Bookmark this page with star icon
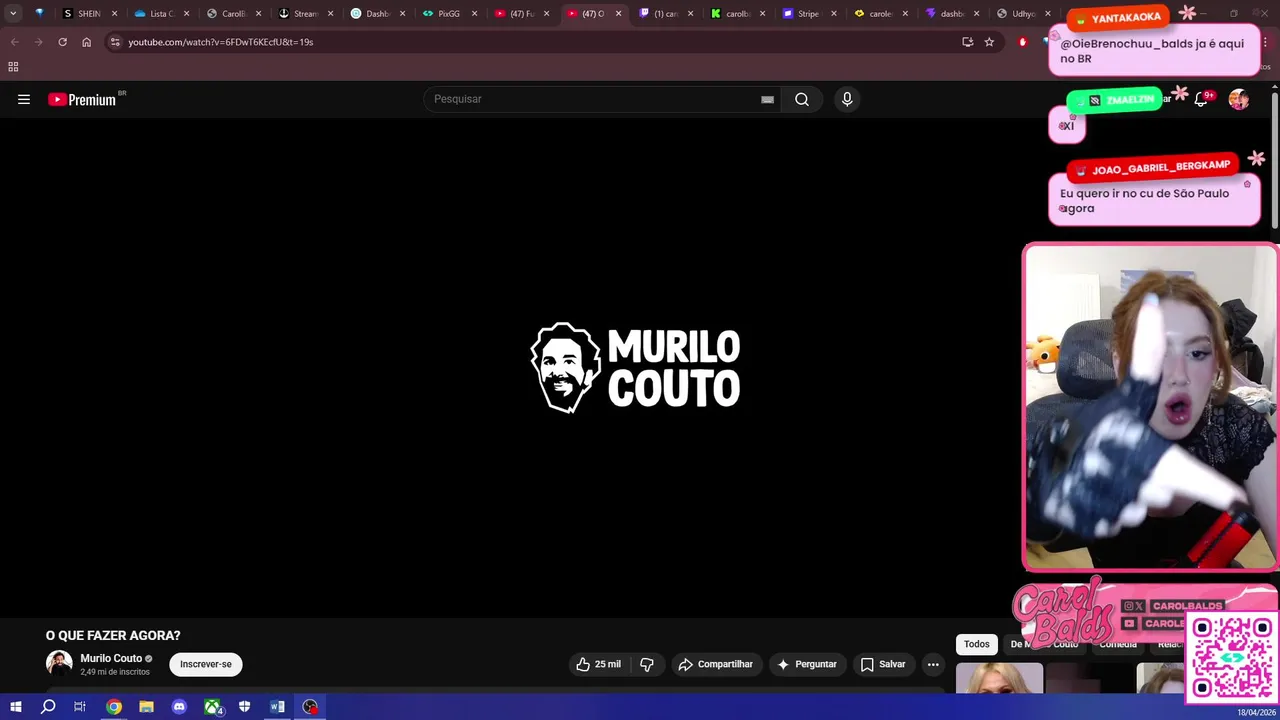Viewport: 1280px width, 720px height. tap(989, 42)
